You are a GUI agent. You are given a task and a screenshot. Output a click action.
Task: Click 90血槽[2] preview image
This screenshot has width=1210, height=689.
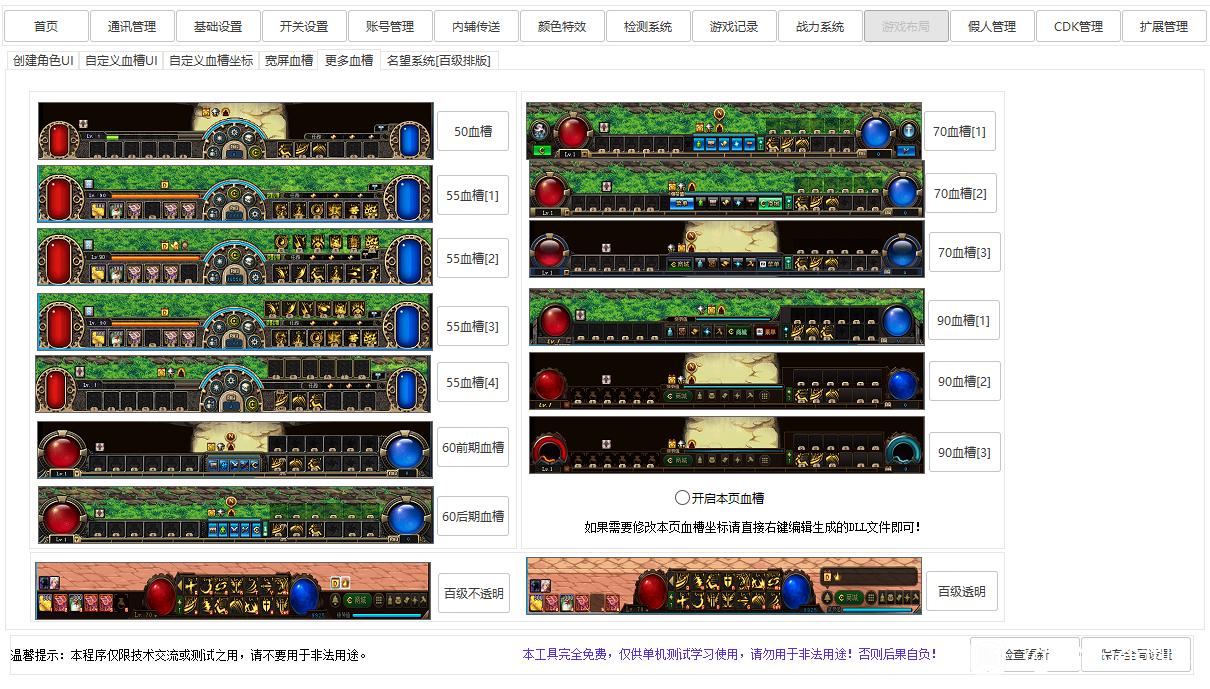(x=727, y=381)
